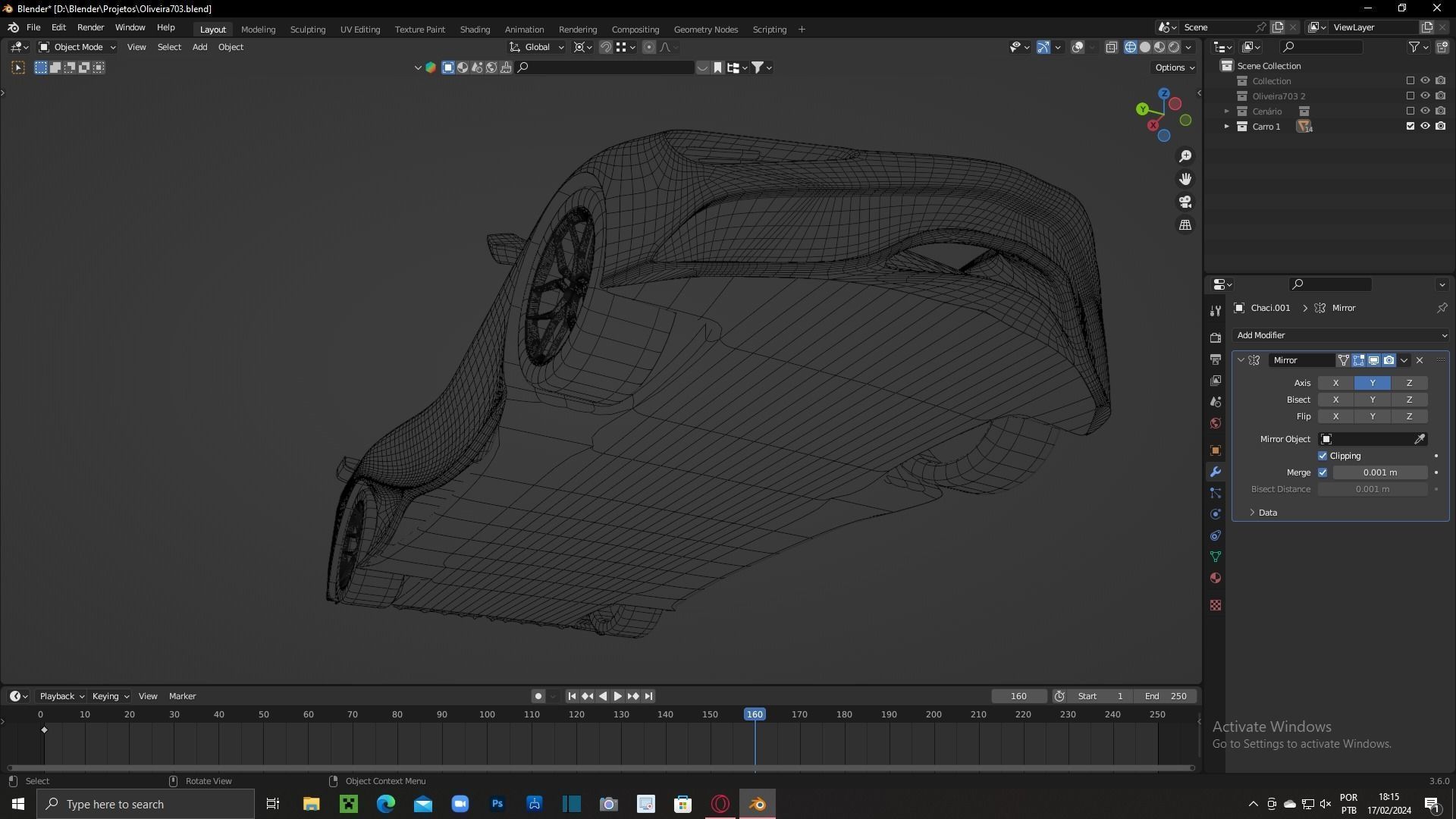Play the animation forward
This screenshot has width=1456, height=819.
click(618, 696)
